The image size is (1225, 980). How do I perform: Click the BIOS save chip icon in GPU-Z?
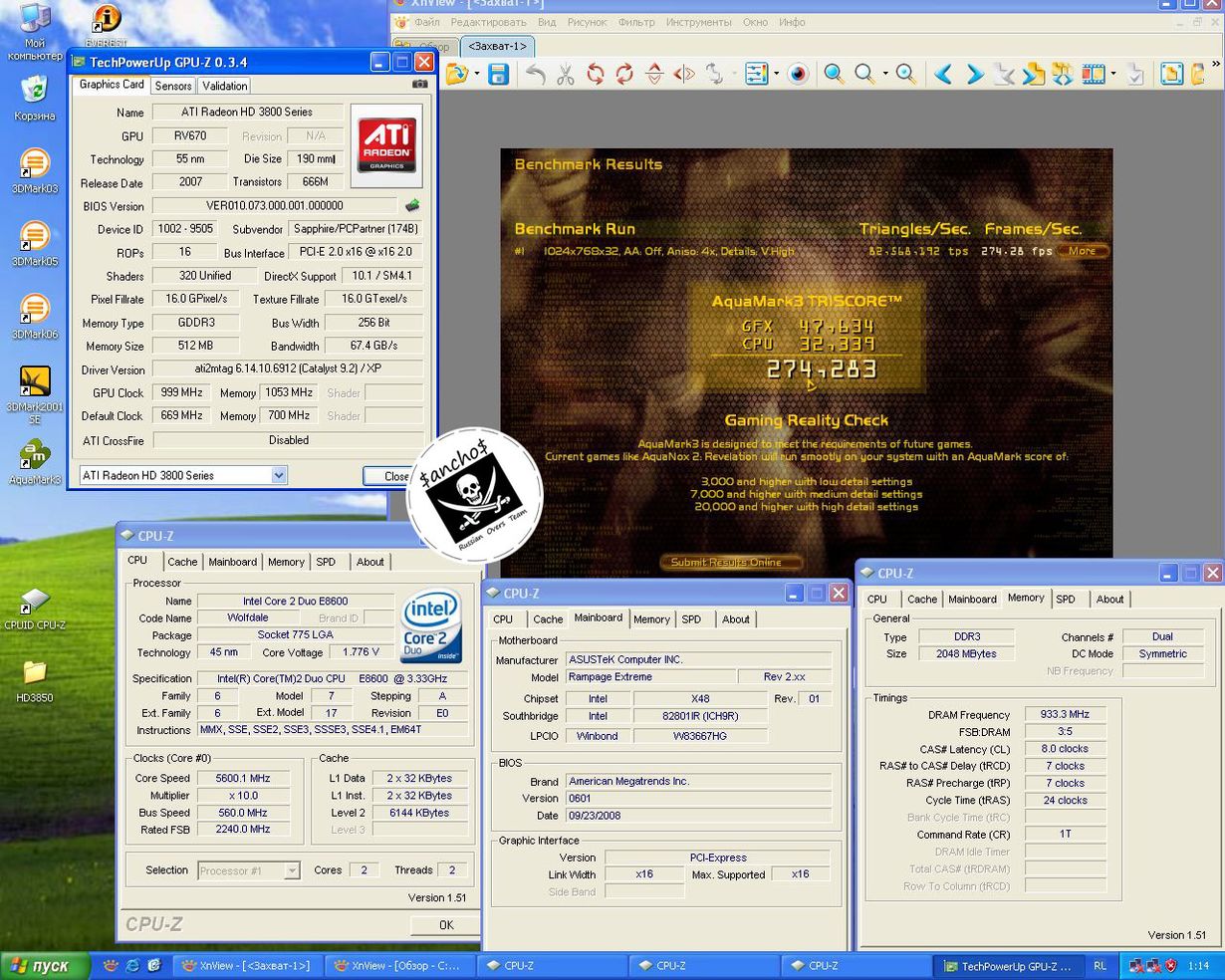[411, 206]
